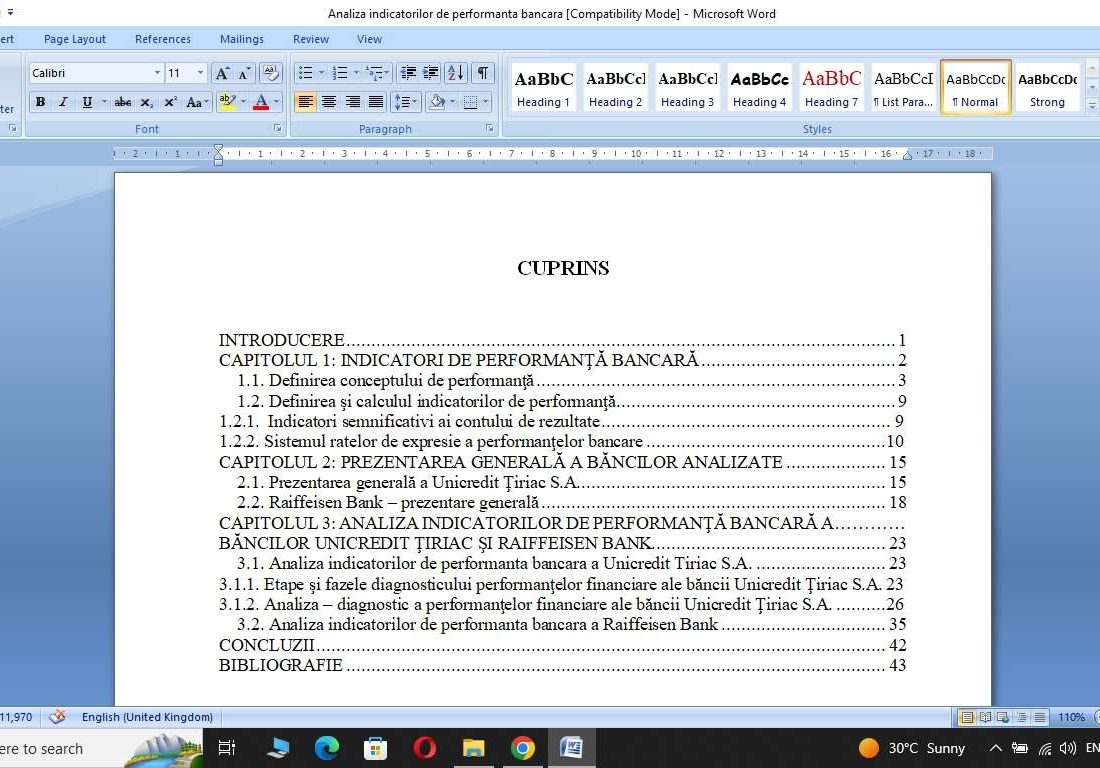The width and height of the screenshot is (1100, 768).
Task: Select the Clear Formatting icon
Action: click(270, 72)
